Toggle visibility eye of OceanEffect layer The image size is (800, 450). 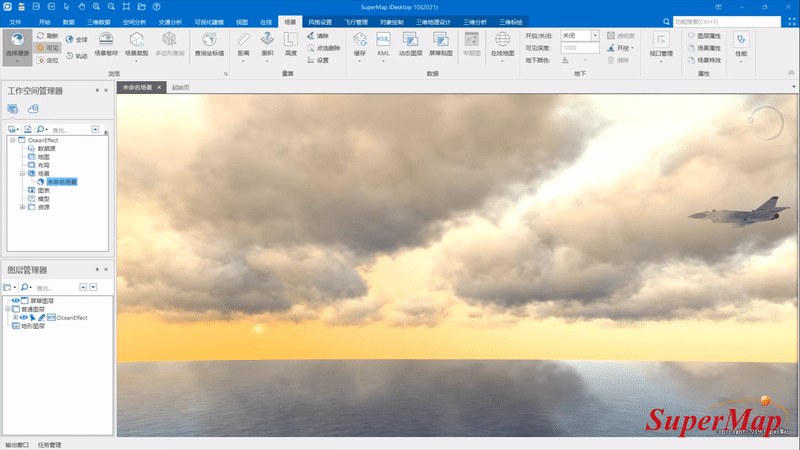[x=23, y=317]
